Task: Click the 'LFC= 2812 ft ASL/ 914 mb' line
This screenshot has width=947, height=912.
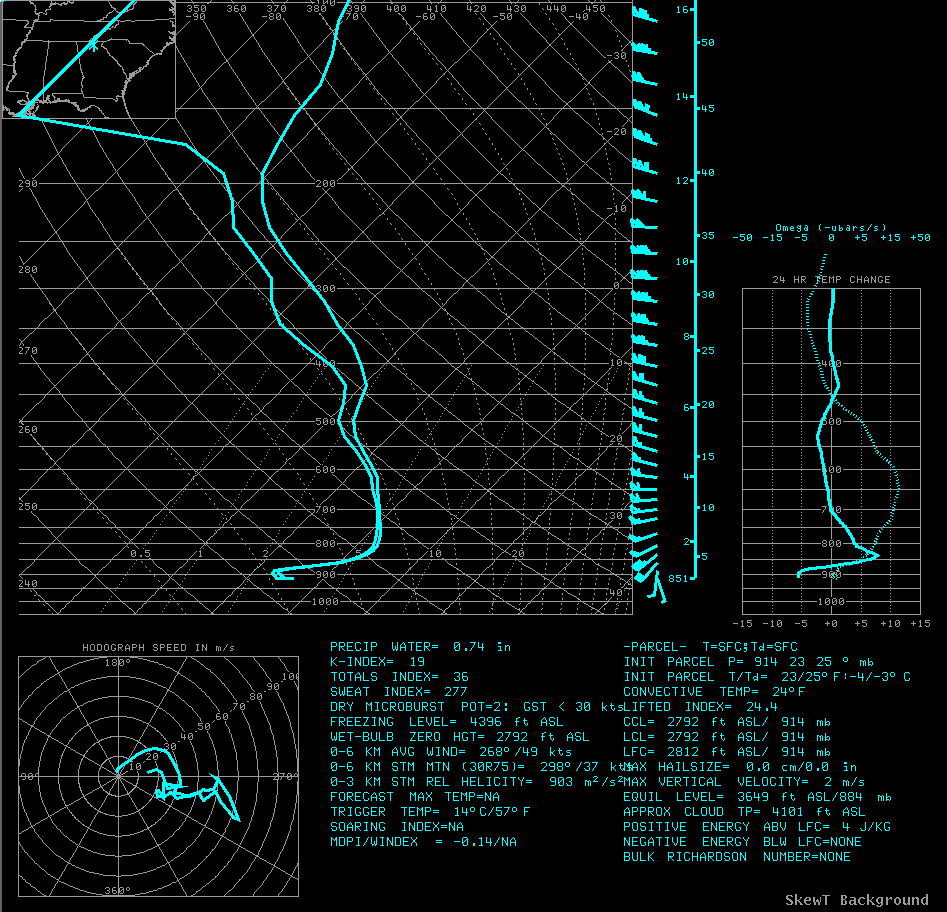Action: [x=727, y=752]
